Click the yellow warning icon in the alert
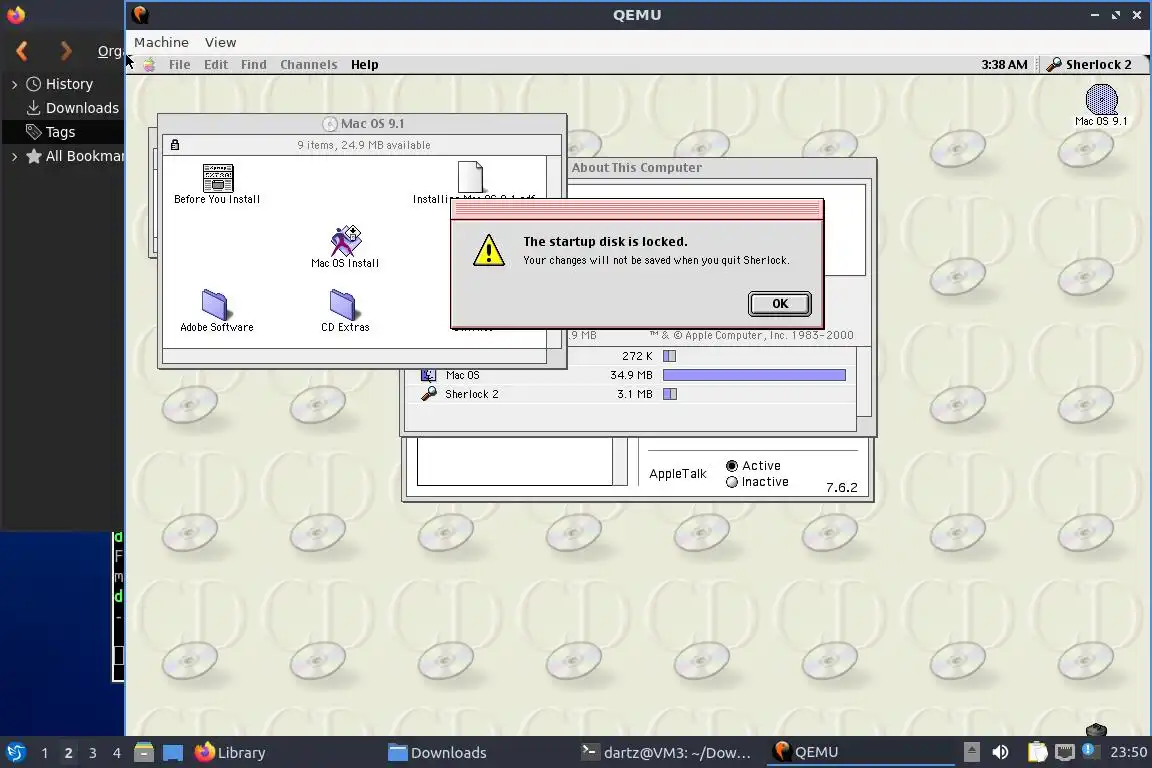1152x768 pixels. tap(489, 250)
